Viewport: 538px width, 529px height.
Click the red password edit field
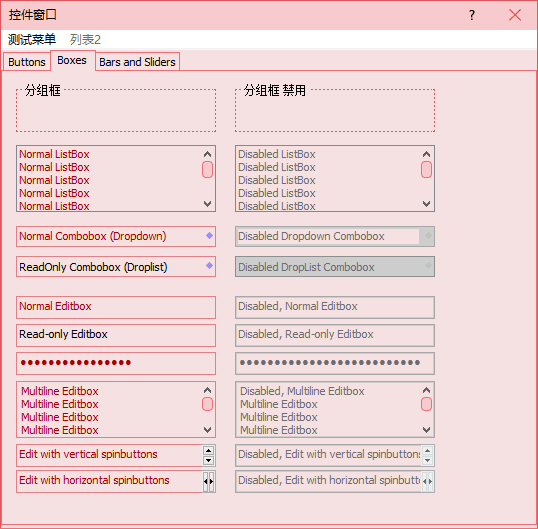116,363
